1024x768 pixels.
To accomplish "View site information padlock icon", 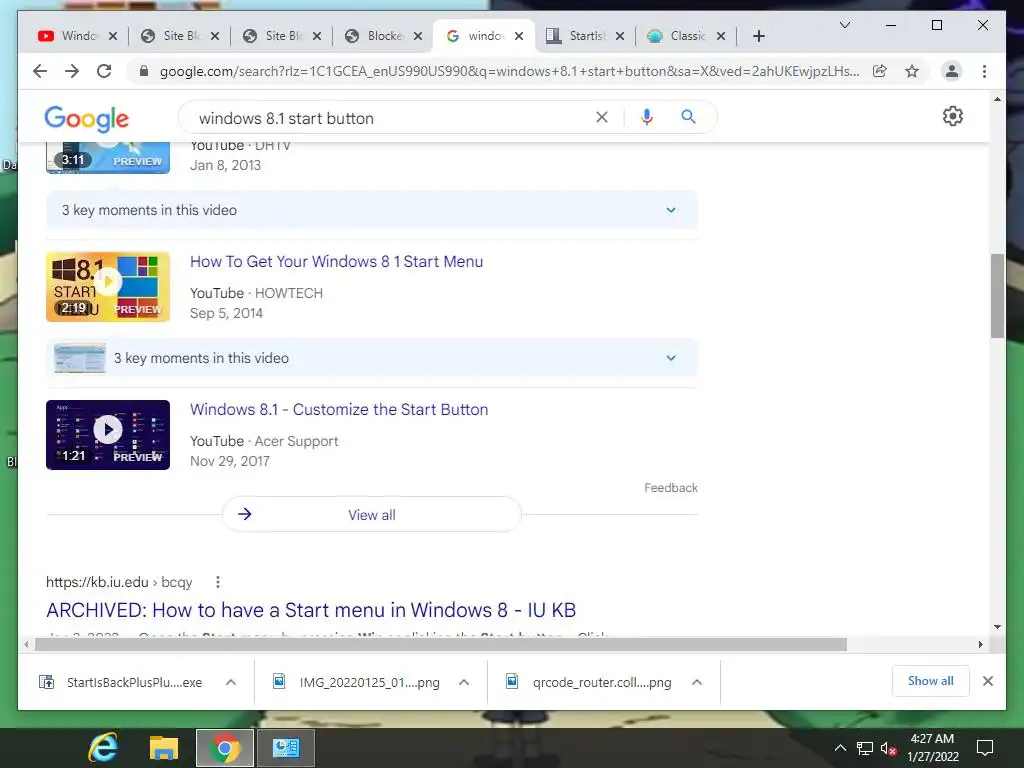I will [144, 71].
